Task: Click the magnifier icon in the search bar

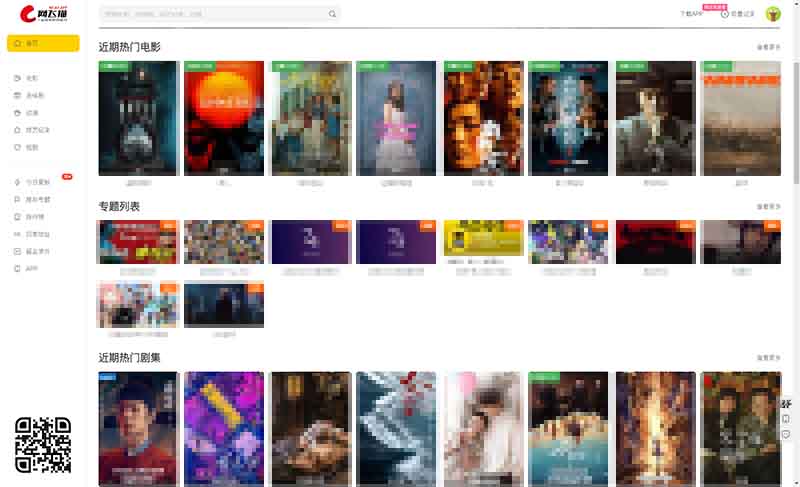Action: [332, 15]
